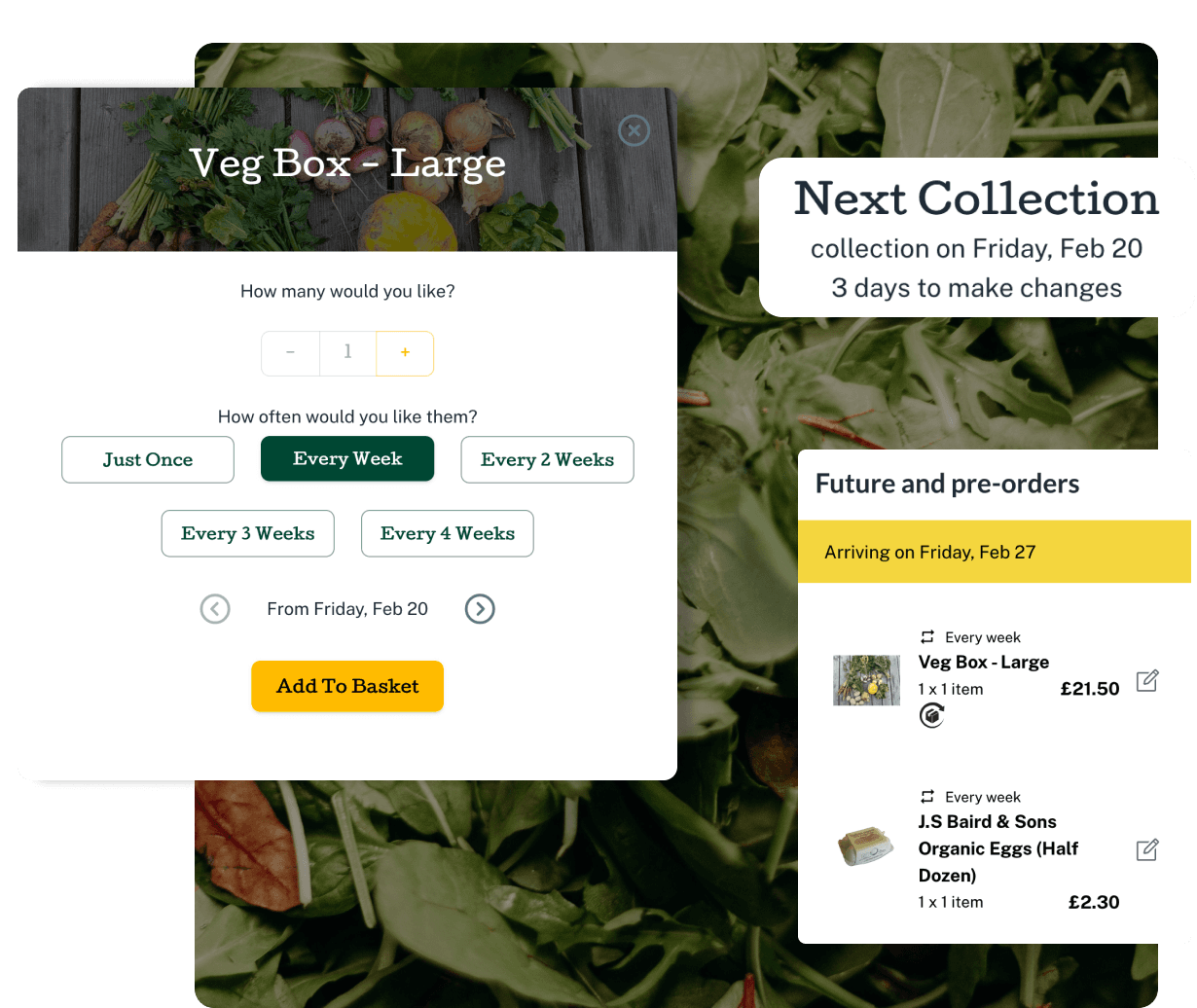Select the Just Once frequency
This screenshot has height=1008, width=1197.
click(148, 459)
